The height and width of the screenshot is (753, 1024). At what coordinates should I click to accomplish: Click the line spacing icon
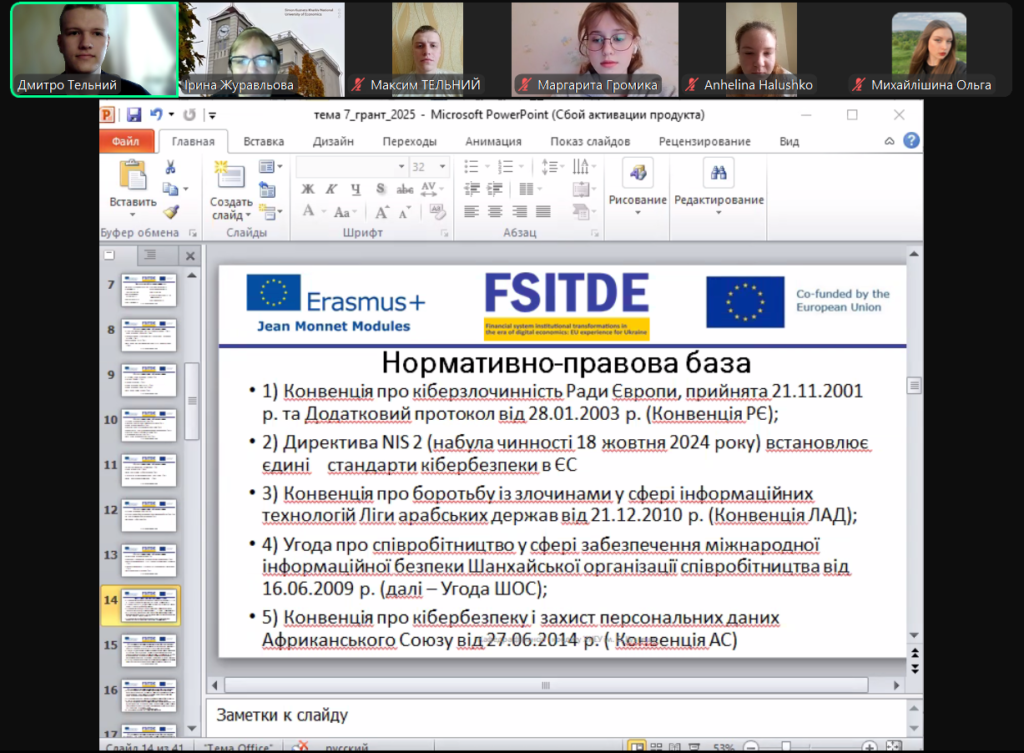pyautogui.click(x=549, y=167)
